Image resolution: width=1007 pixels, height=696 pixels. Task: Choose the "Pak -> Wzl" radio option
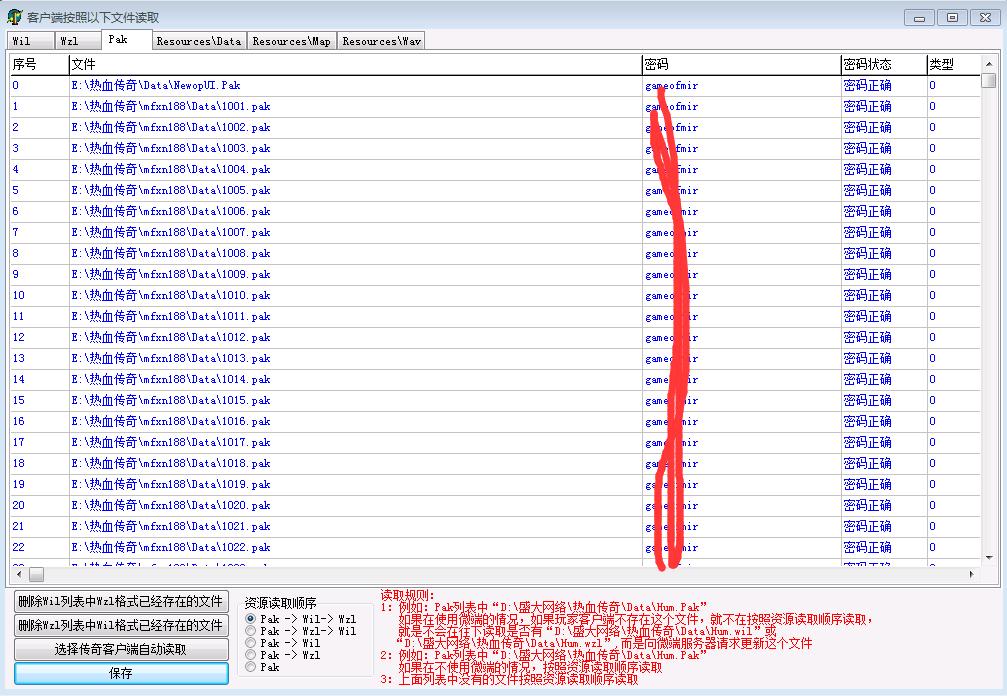point(250,656)
